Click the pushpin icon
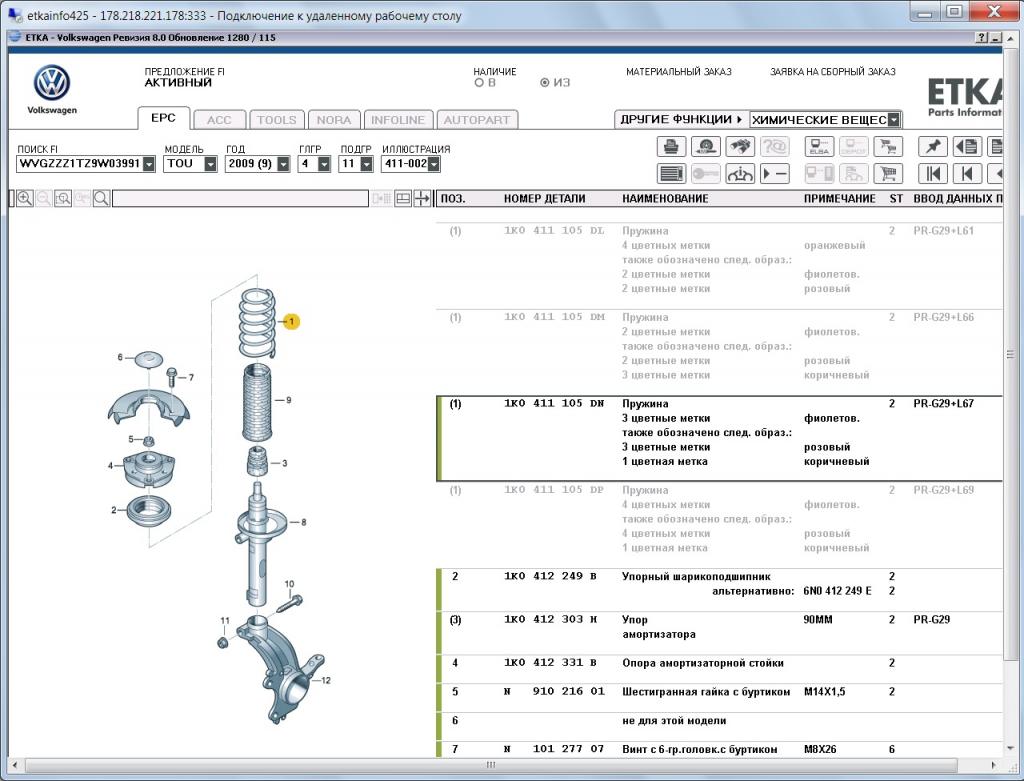Viewport: 1024px width, 781px height. 933,146
